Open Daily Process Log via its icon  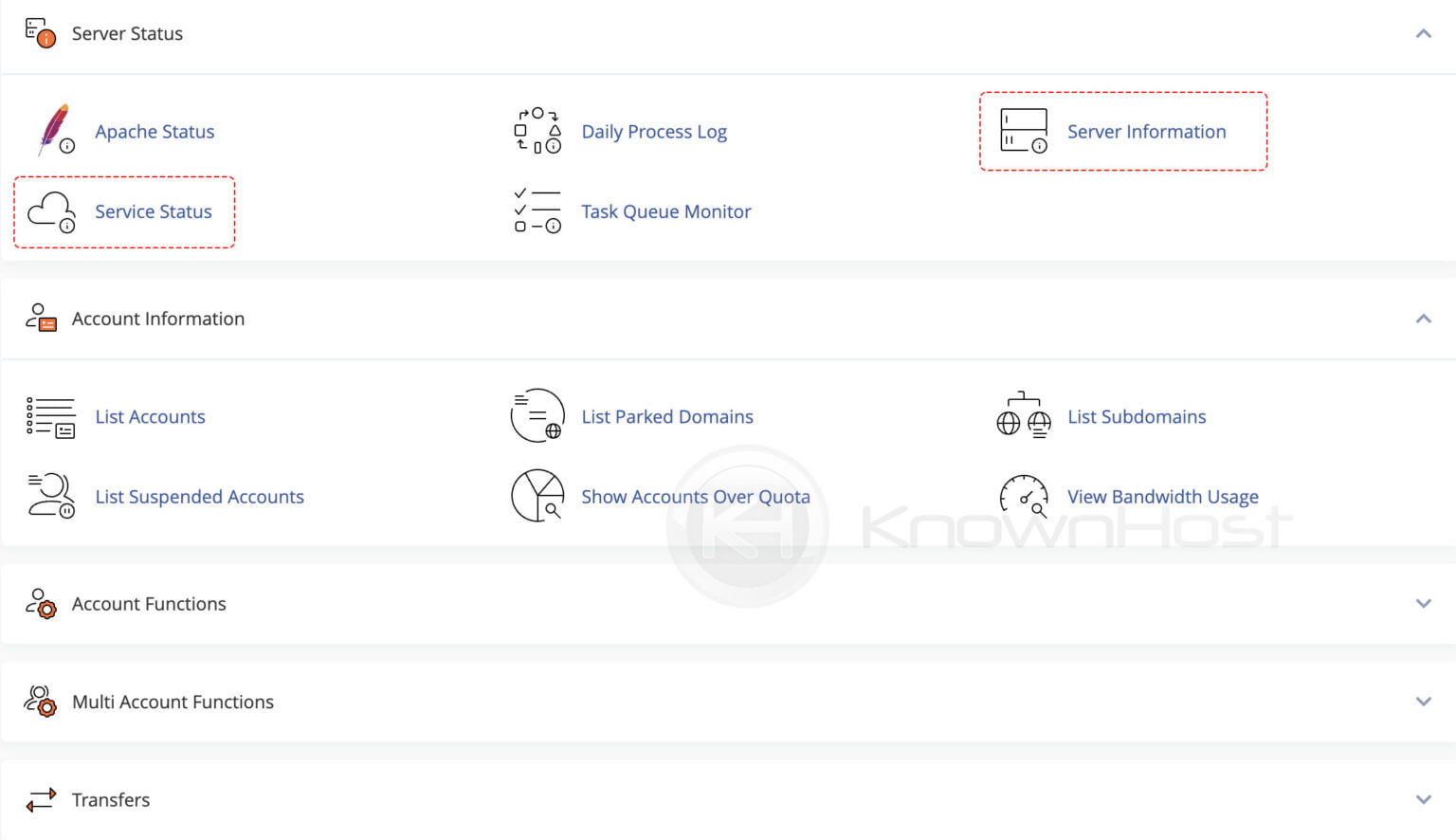(537, 131)
